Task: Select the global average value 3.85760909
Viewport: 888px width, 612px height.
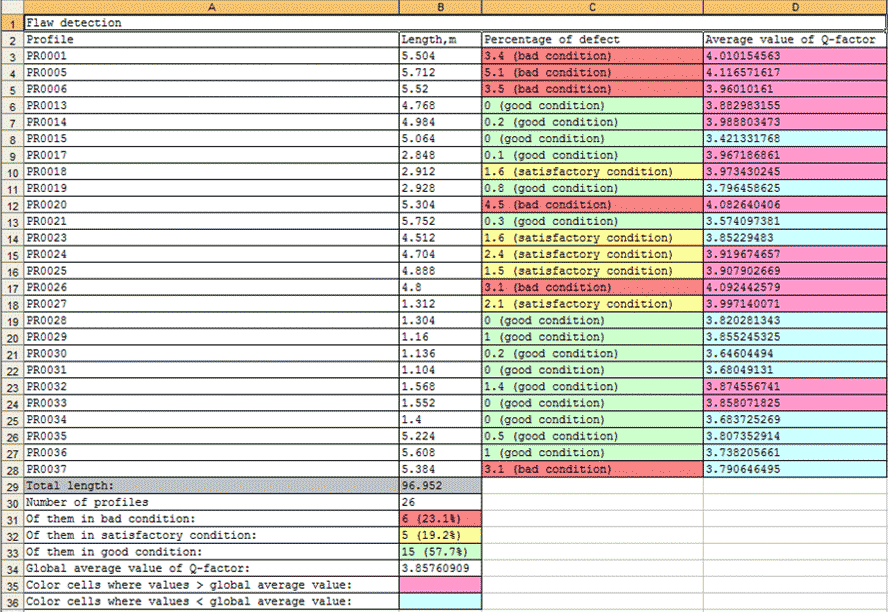Action: coord(439,568)
